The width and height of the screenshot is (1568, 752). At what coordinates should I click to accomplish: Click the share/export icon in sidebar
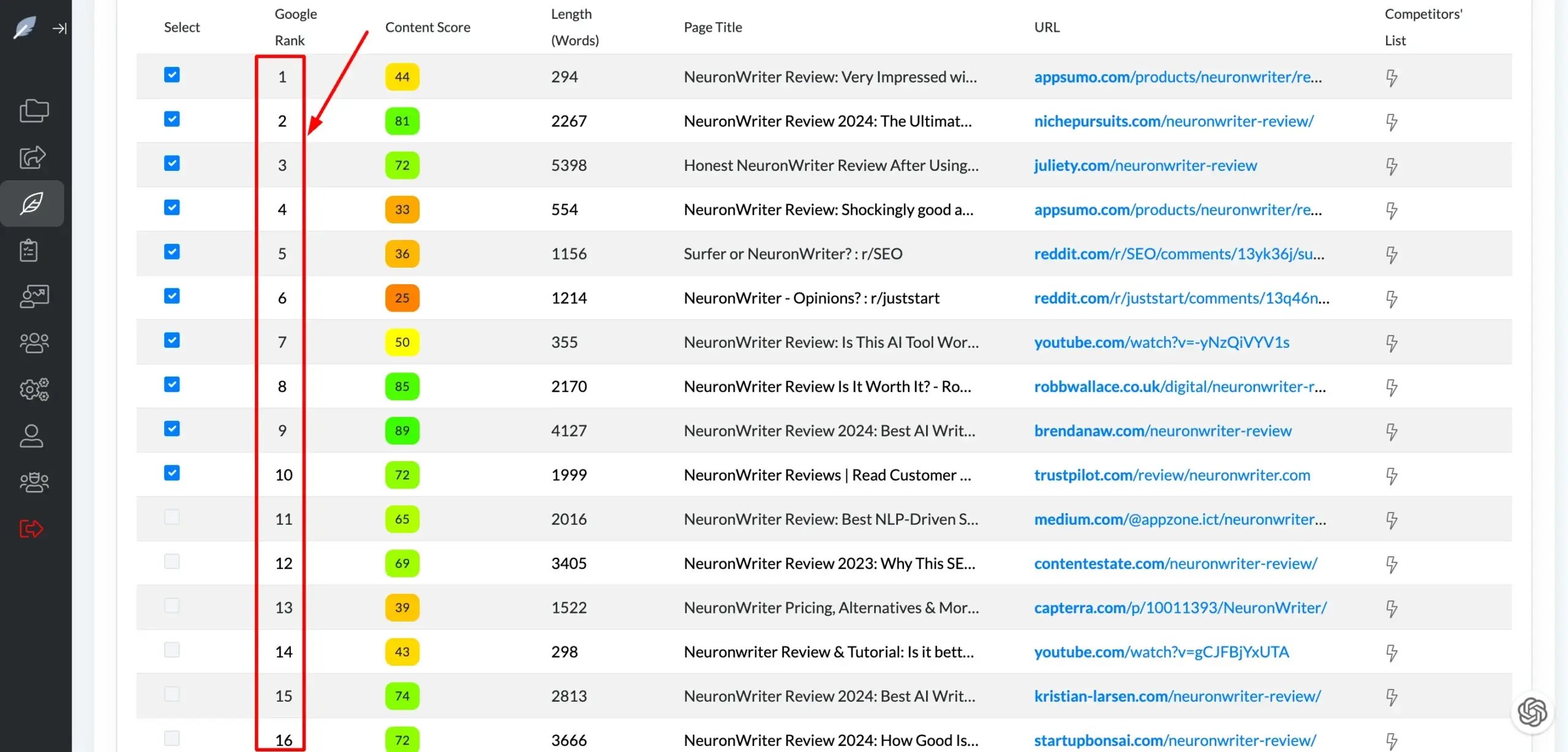pyautogui.click(x=32, y=157)
